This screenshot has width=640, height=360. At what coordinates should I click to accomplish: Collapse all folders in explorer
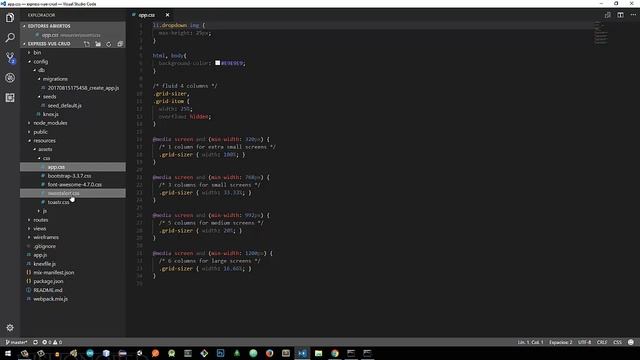(x=120, y=44)
